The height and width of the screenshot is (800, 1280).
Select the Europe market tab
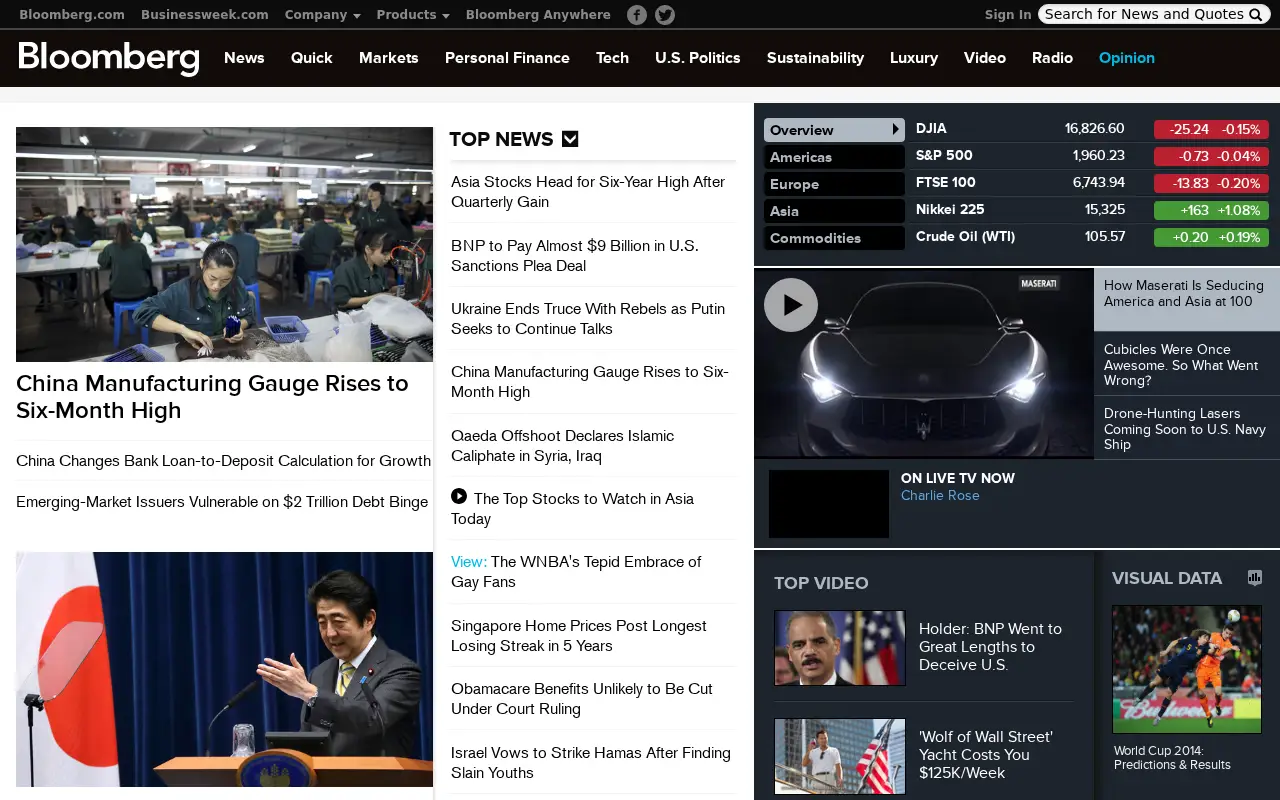(x=834, y=184)
